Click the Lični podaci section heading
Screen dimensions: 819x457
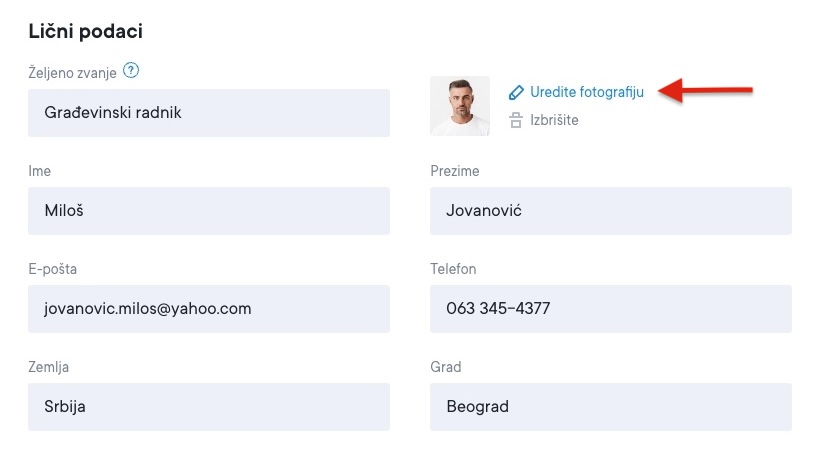[86, 31]
